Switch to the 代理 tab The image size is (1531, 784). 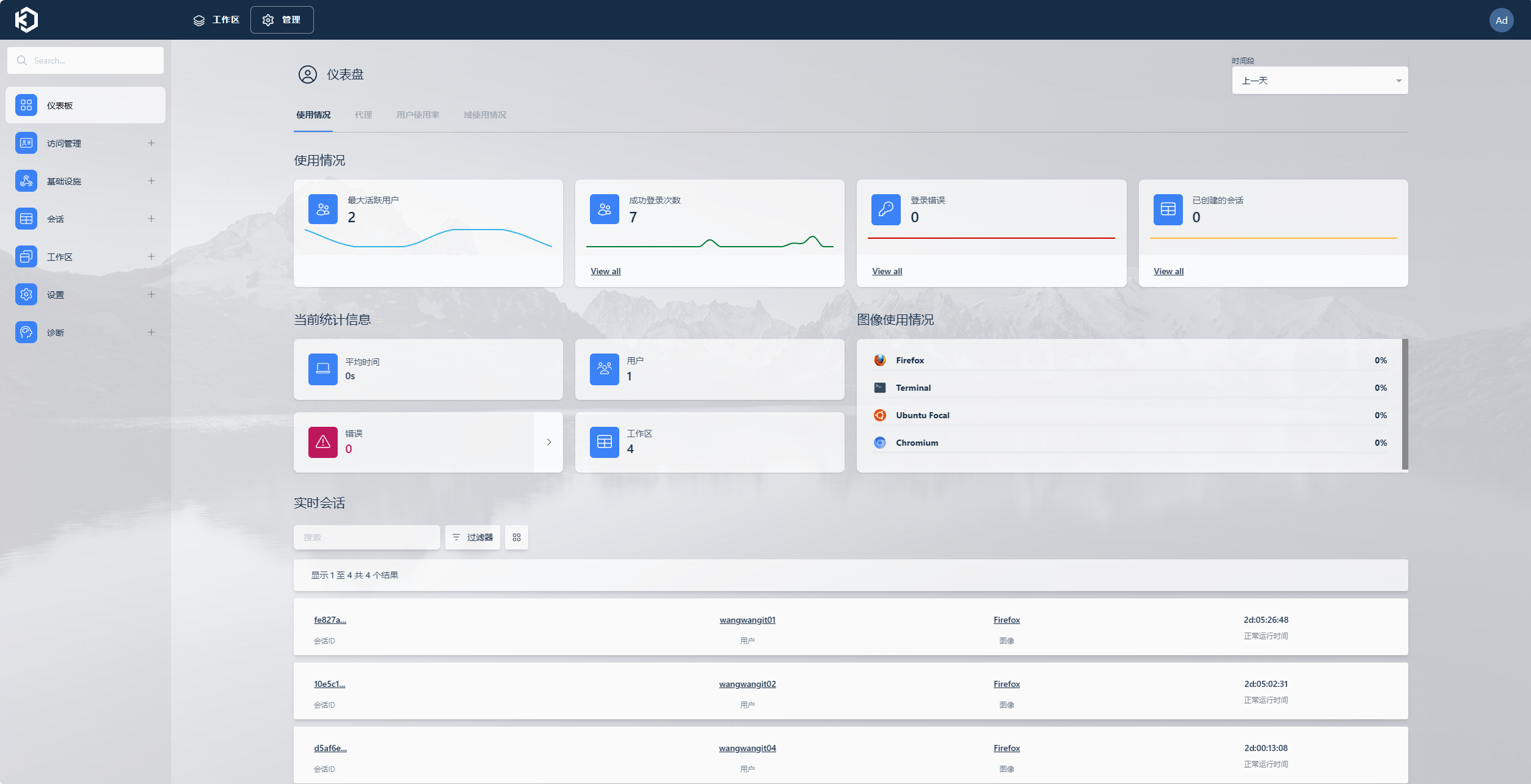pos(363,115)
